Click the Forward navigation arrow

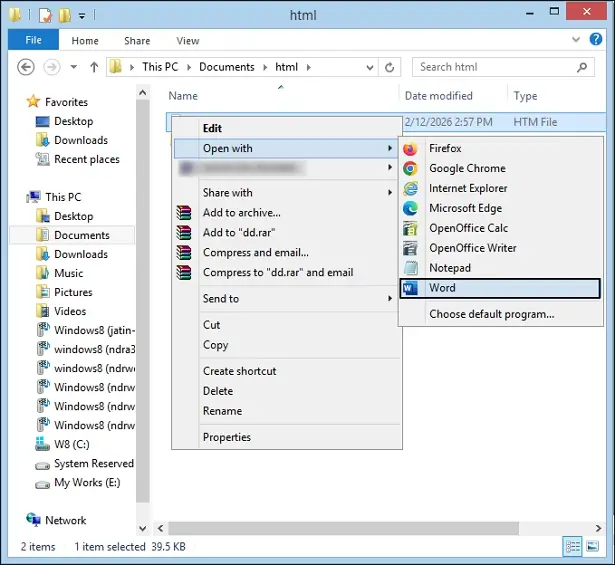point(52,67)
